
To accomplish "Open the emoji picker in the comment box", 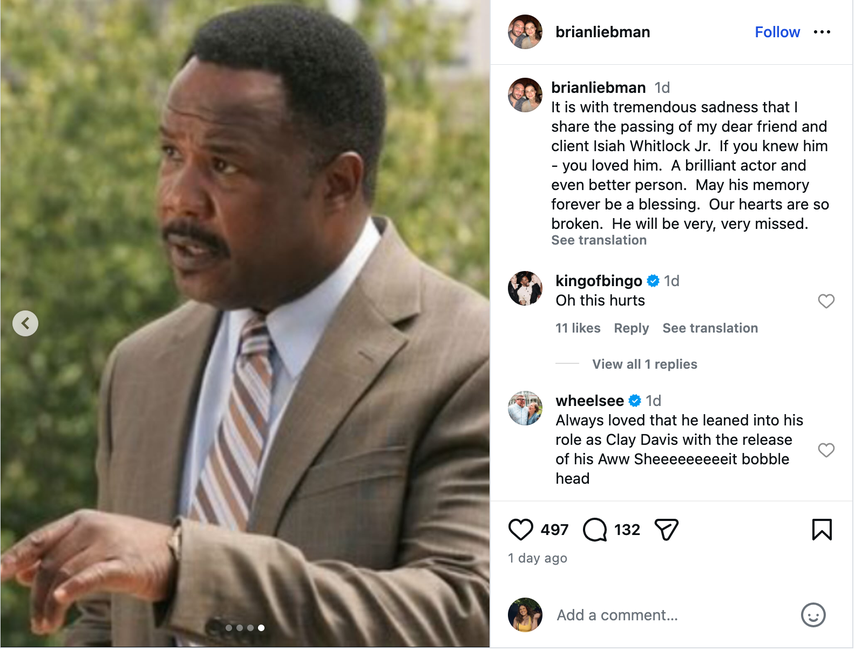I will coord(813,614).
